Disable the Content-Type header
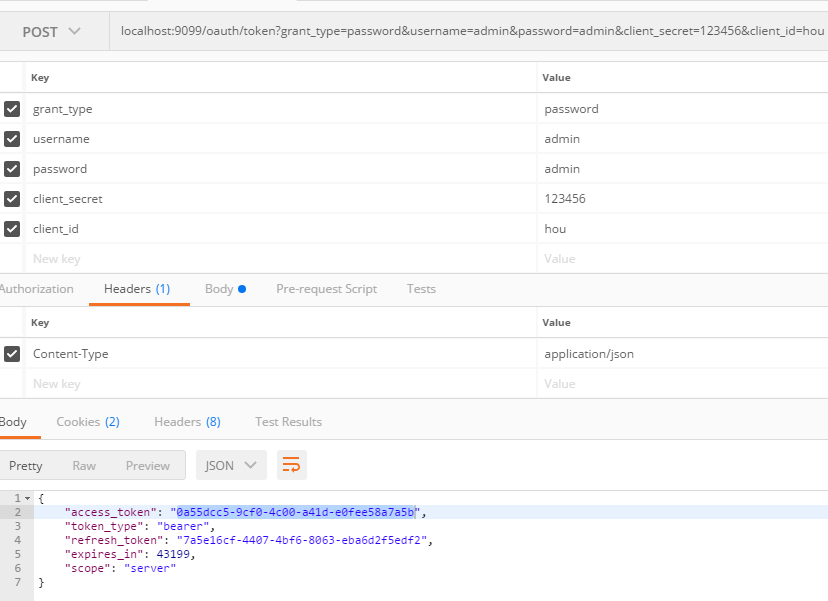828x601 pixels. (x=11, y=353)
